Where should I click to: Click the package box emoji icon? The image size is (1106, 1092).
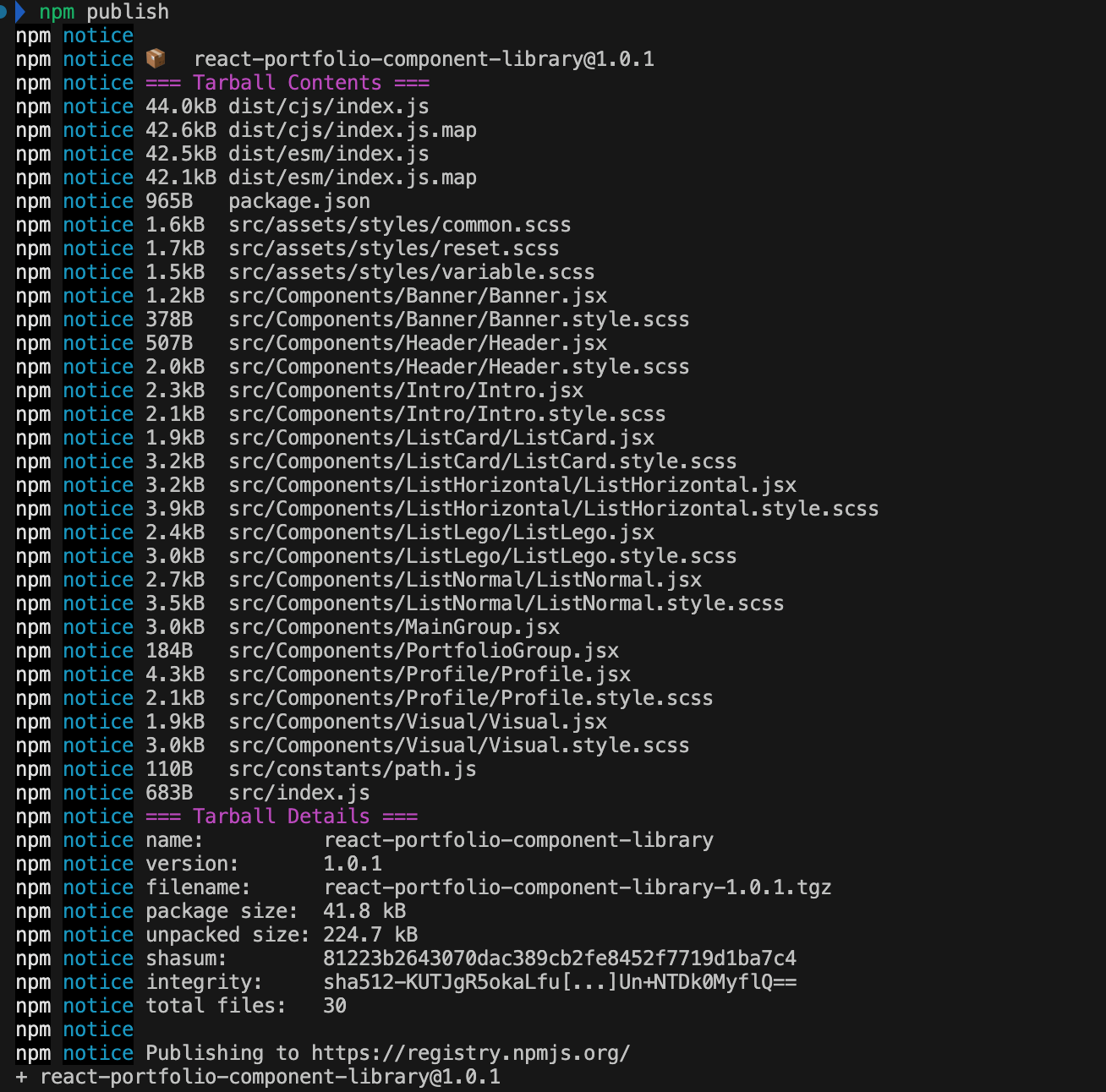coord(156,59)
